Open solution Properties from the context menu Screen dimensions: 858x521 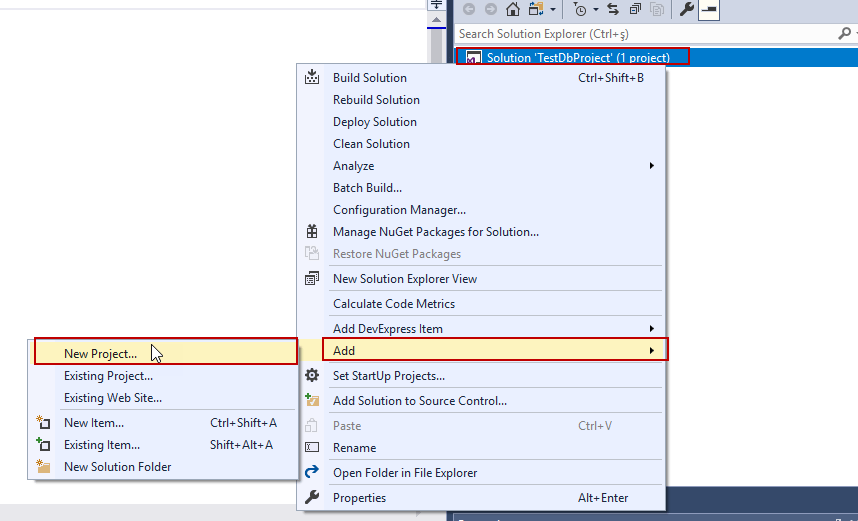[481, 497]
